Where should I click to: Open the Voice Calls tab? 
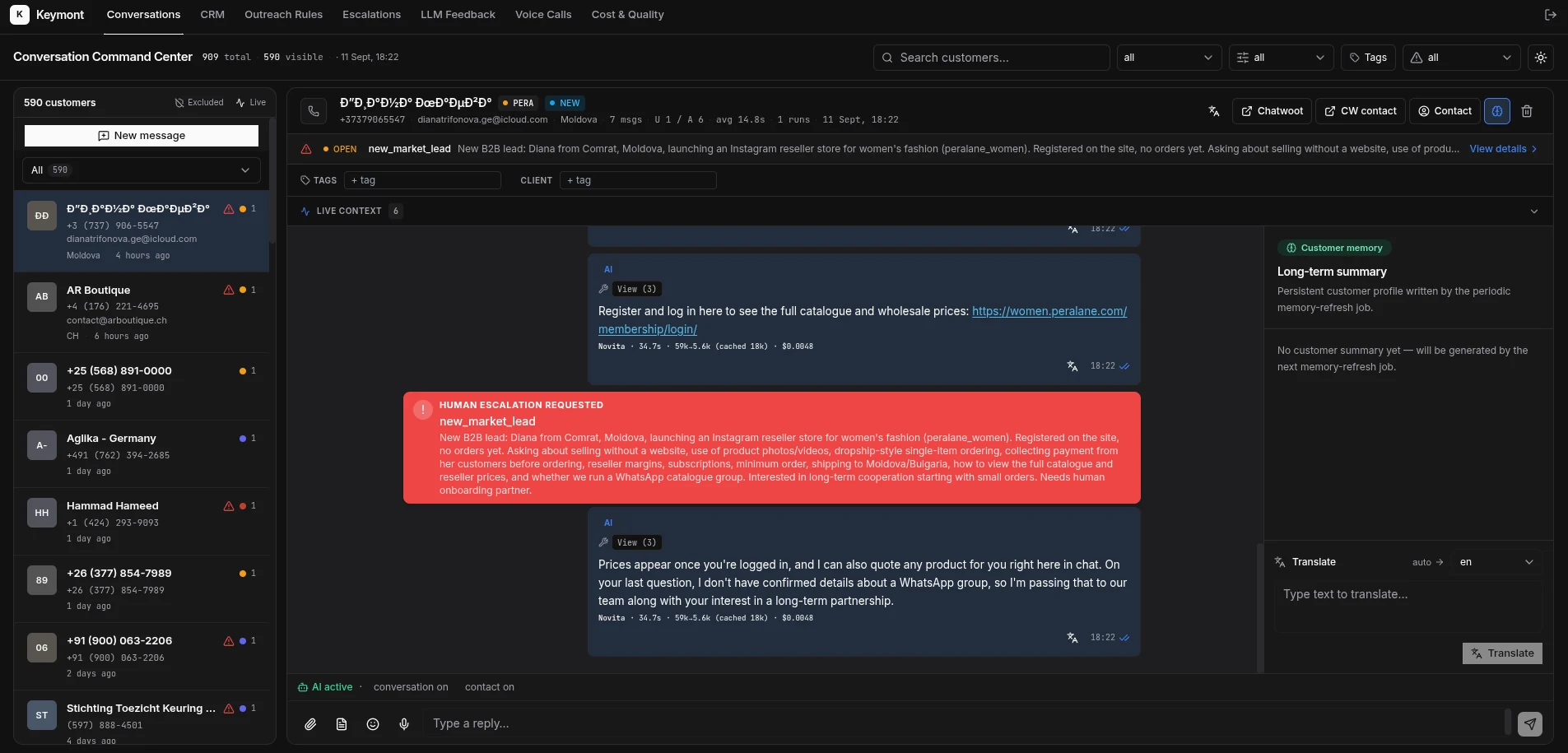coord(543,15)
